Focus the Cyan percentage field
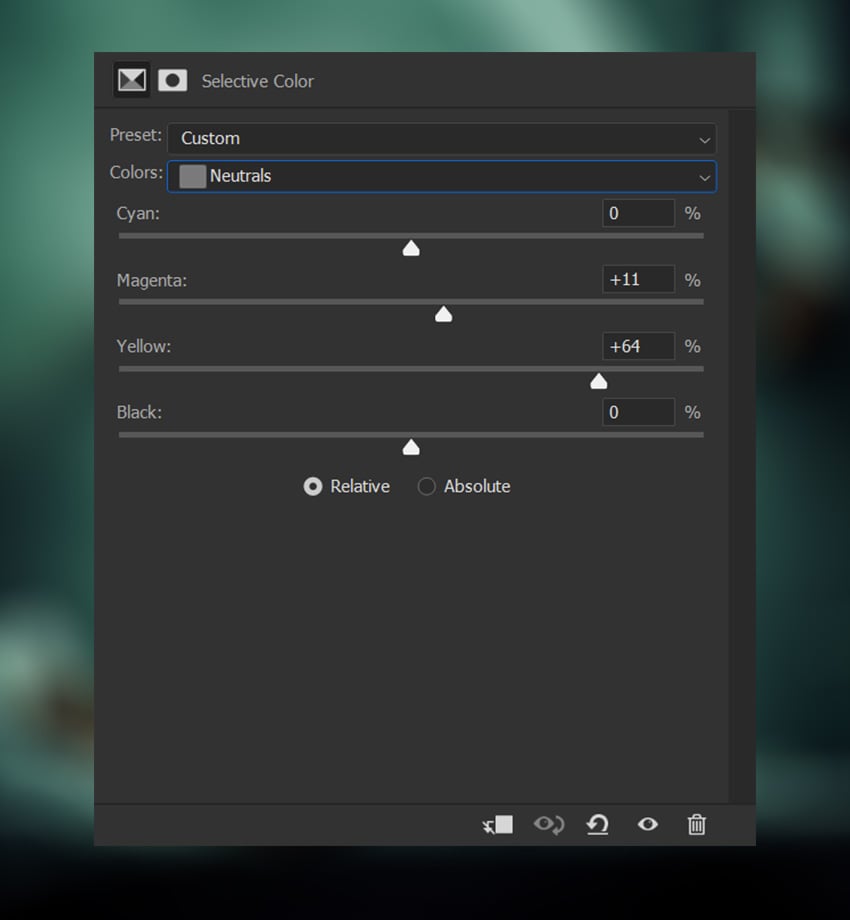This screenshot has width=850, height=920. [638, 213]
